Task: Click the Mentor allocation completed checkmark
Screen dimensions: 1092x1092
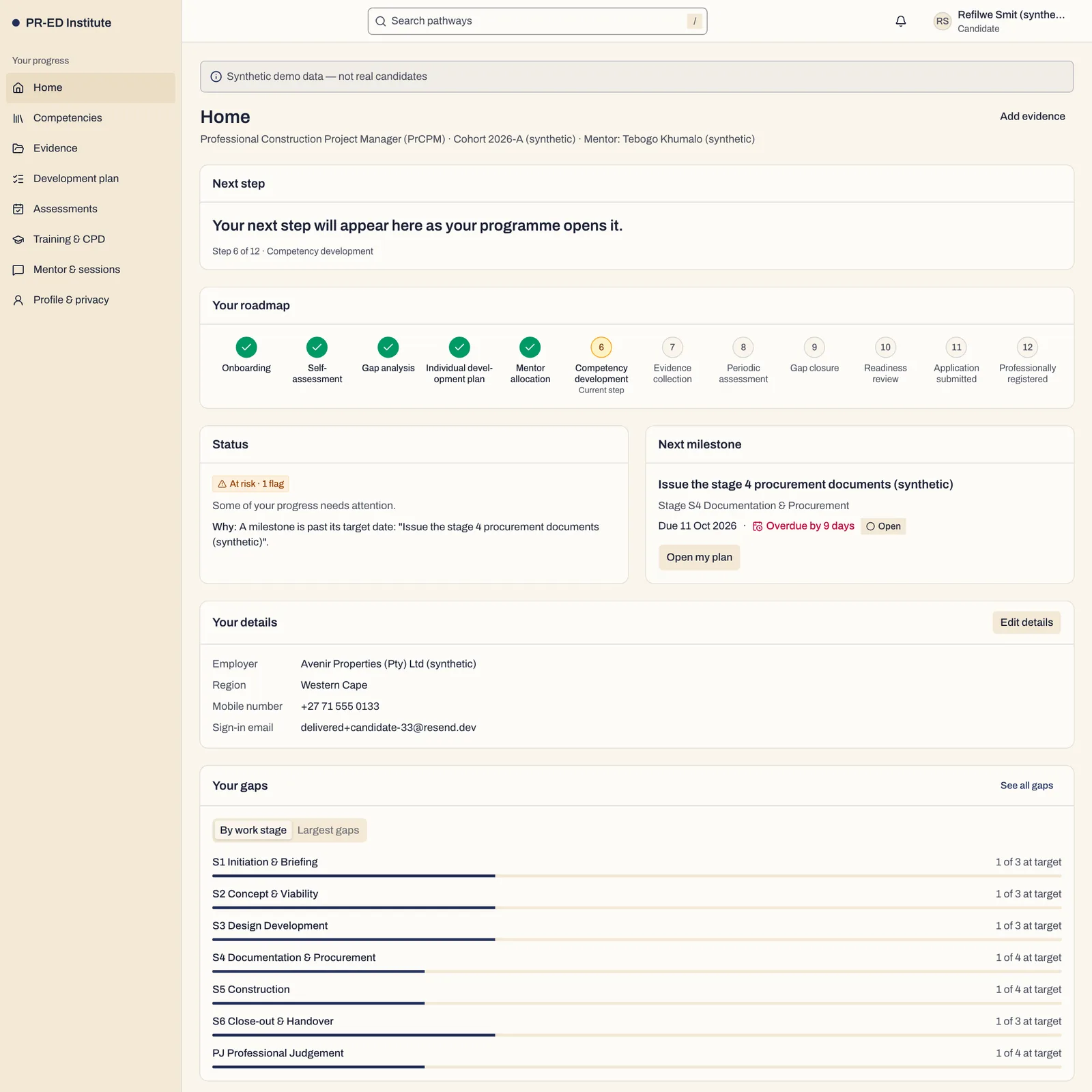Action: coord(530,347)
